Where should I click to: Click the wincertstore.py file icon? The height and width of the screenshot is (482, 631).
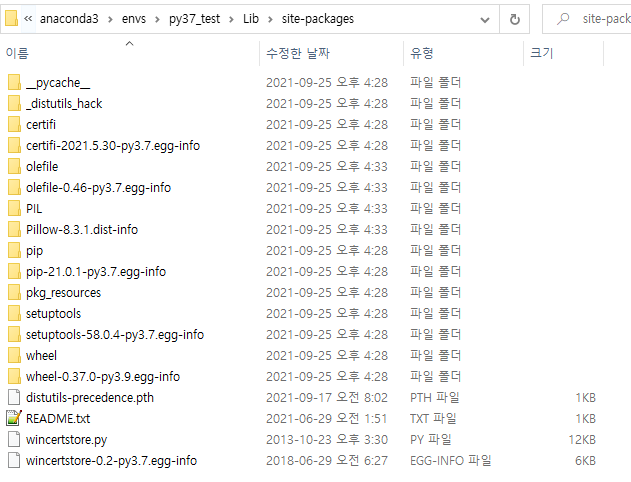coord(14,439)
